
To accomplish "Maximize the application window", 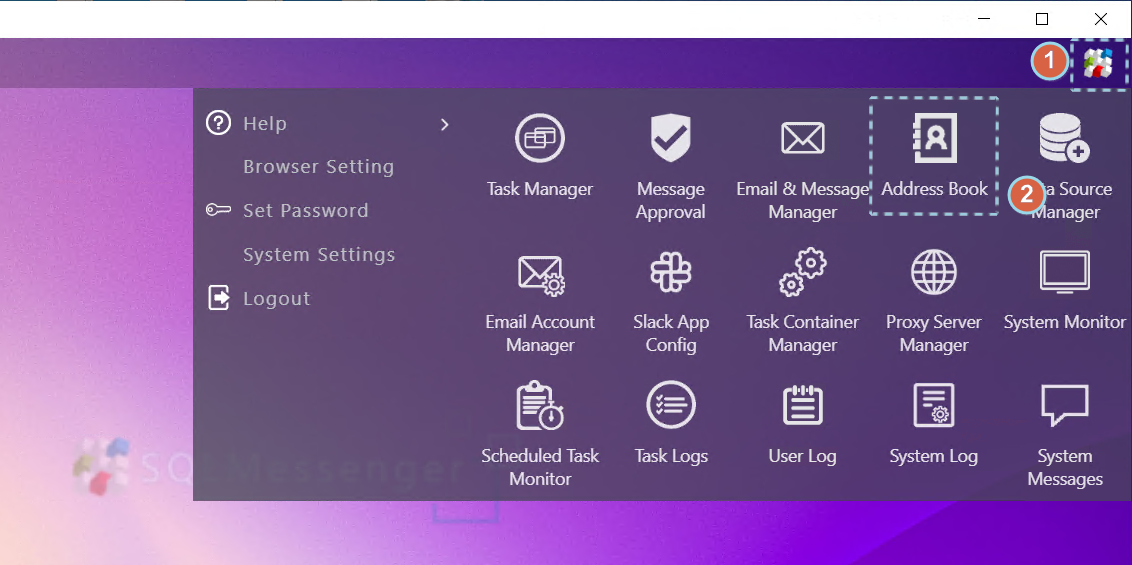I will 1042,19.
